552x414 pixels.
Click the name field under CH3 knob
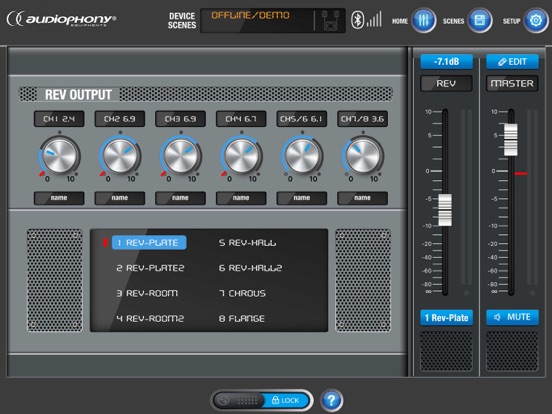pos(180,198)
